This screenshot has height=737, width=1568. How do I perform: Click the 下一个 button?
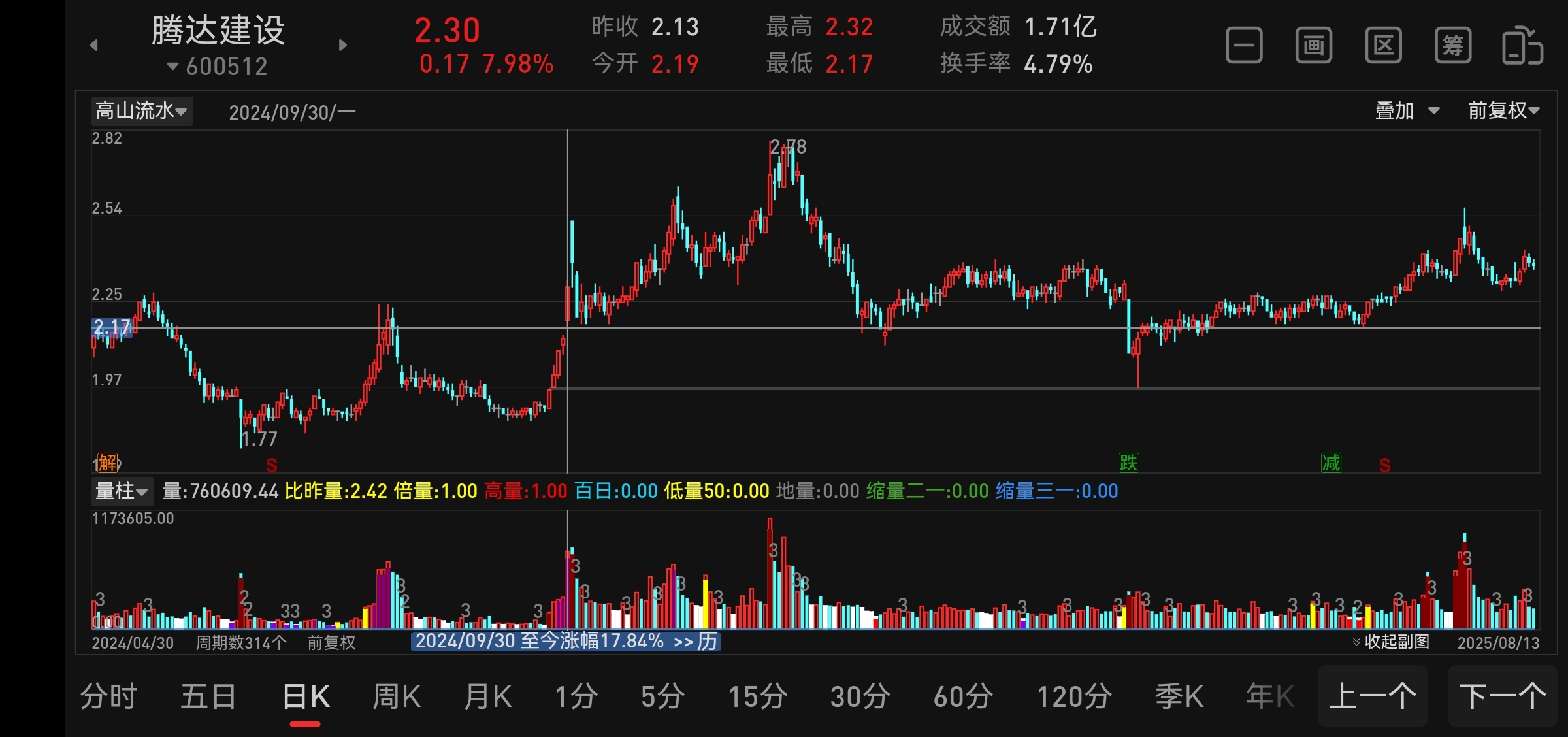(1502, 696)
